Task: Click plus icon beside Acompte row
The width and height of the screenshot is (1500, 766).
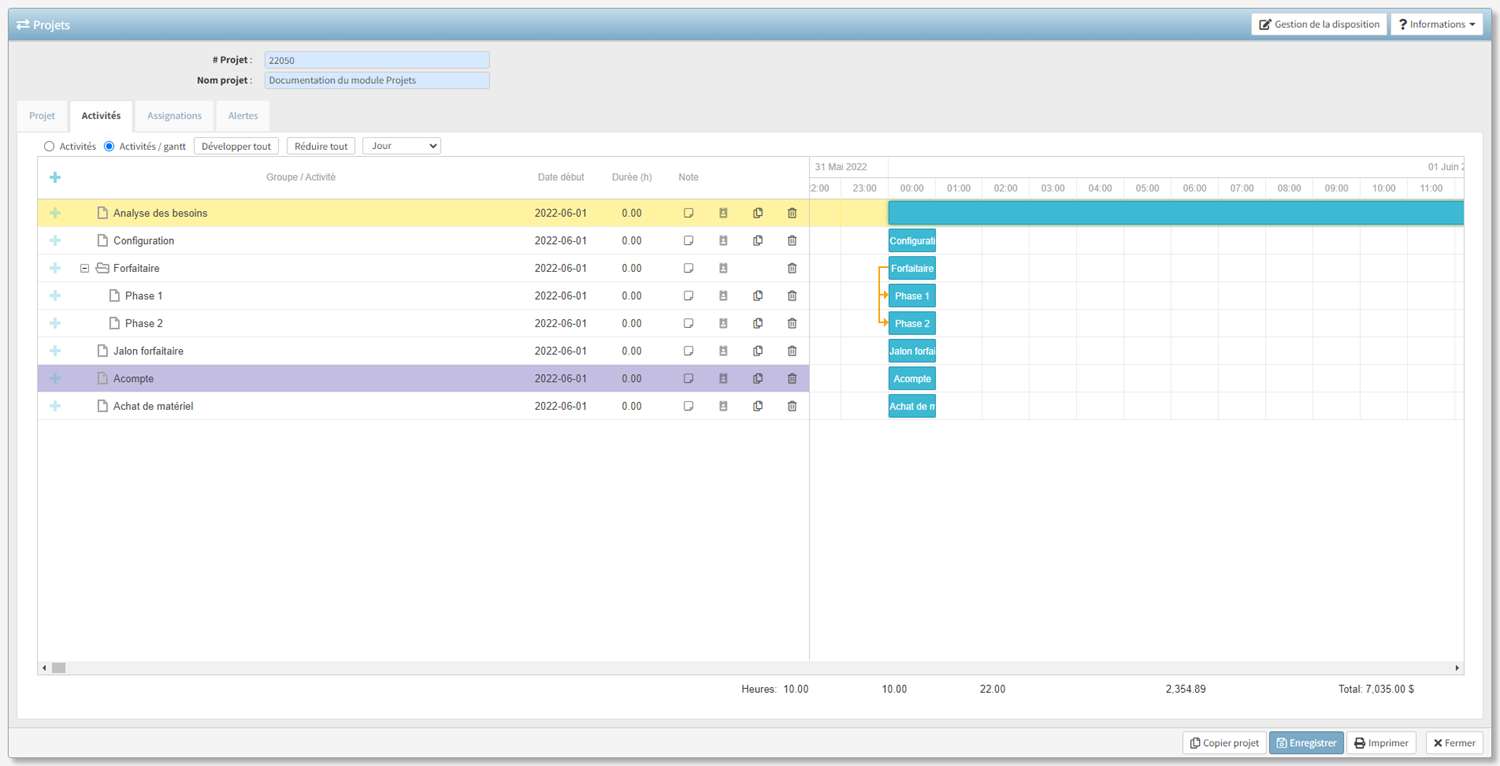Action: (55, 379)
